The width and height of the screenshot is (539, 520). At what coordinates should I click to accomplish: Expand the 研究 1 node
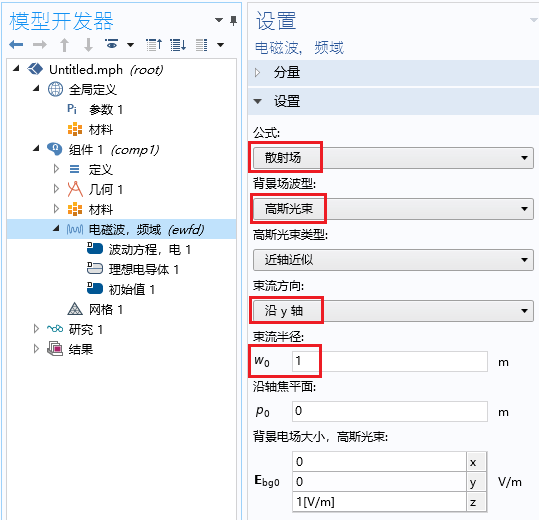tap(36, 329)
